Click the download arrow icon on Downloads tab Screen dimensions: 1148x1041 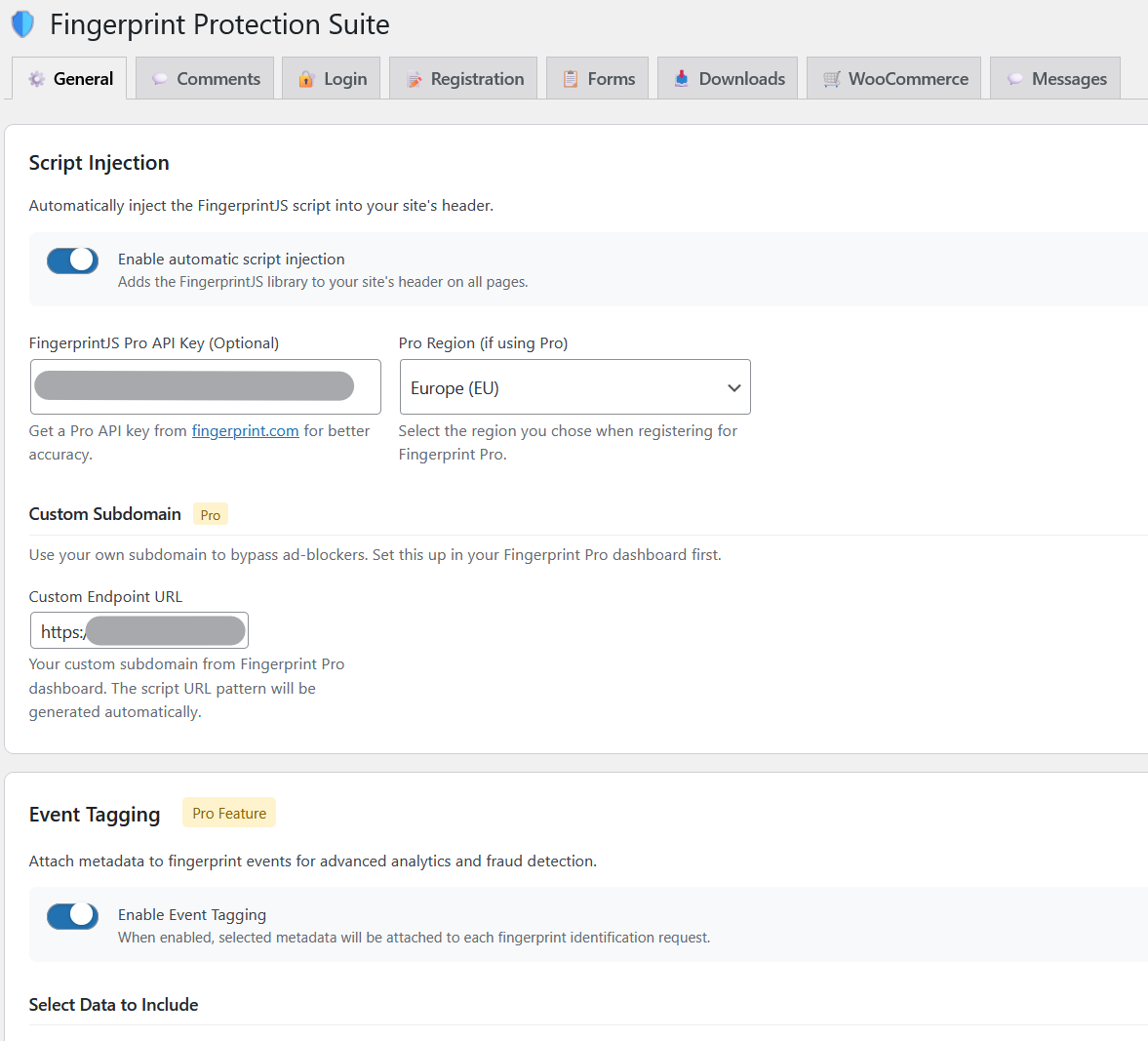coord(682,78)
